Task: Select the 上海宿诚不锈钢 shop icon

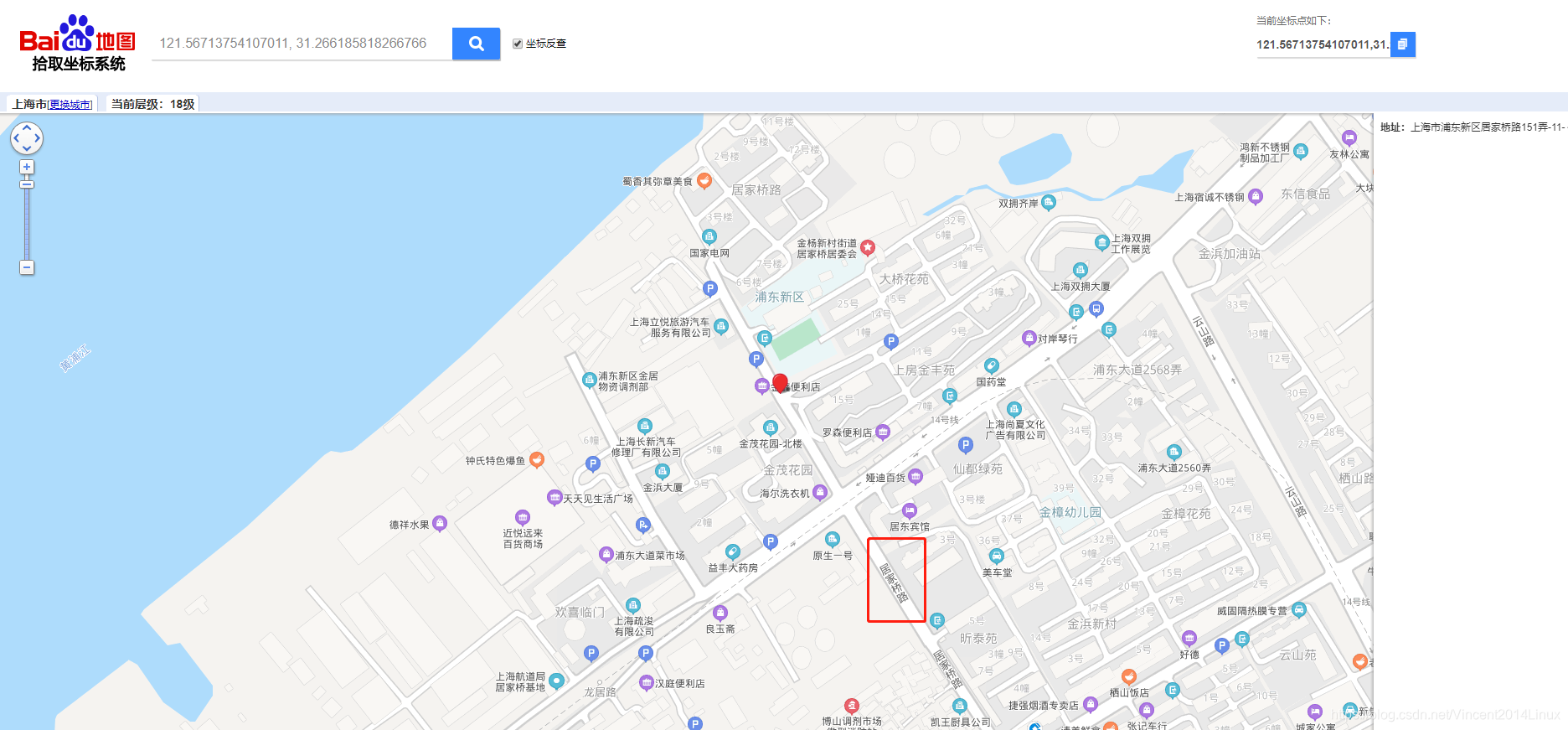Action: coord(1256,196)
